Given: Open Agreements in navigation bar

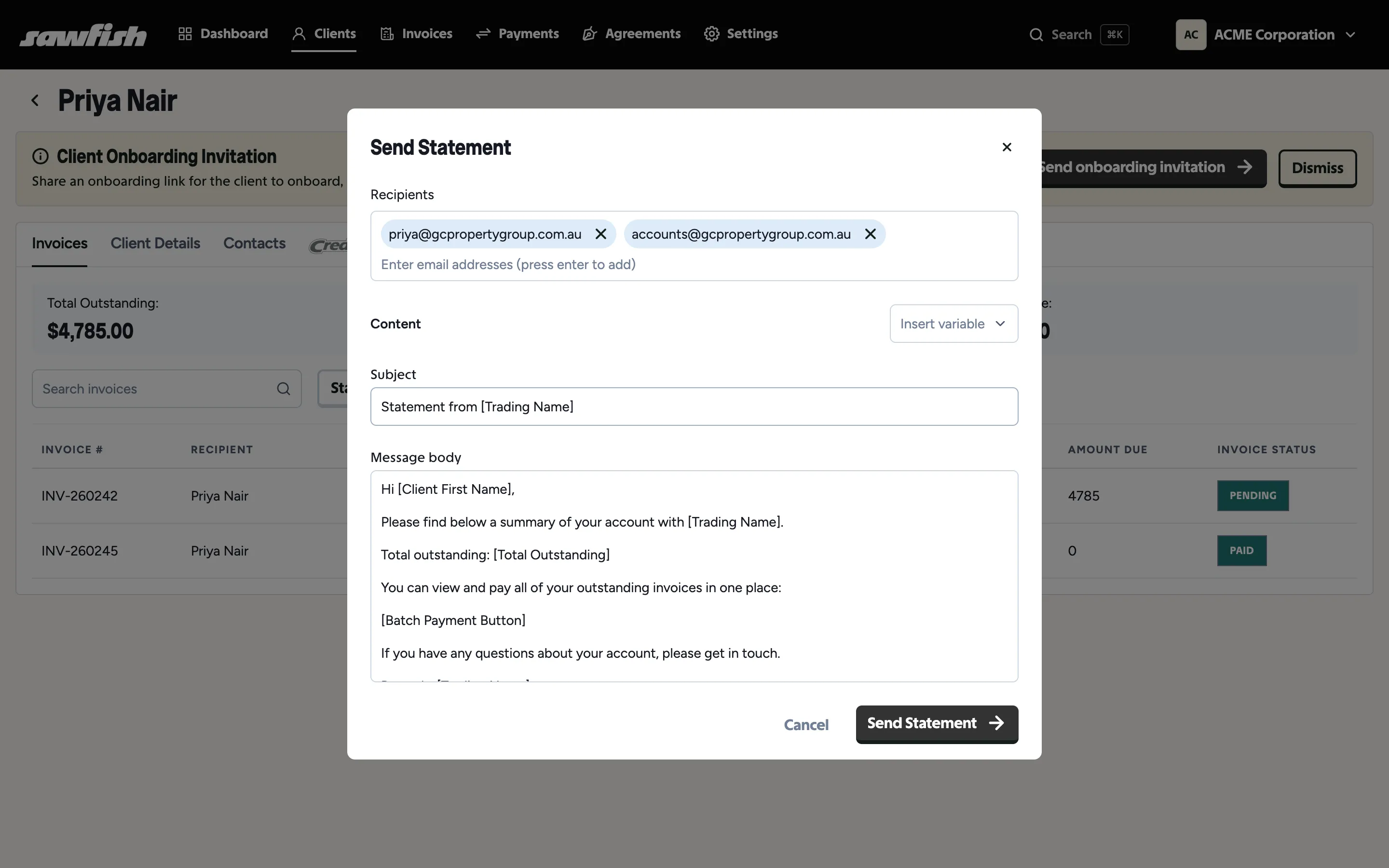Looking at the screenshot, I should coord(631,34).
